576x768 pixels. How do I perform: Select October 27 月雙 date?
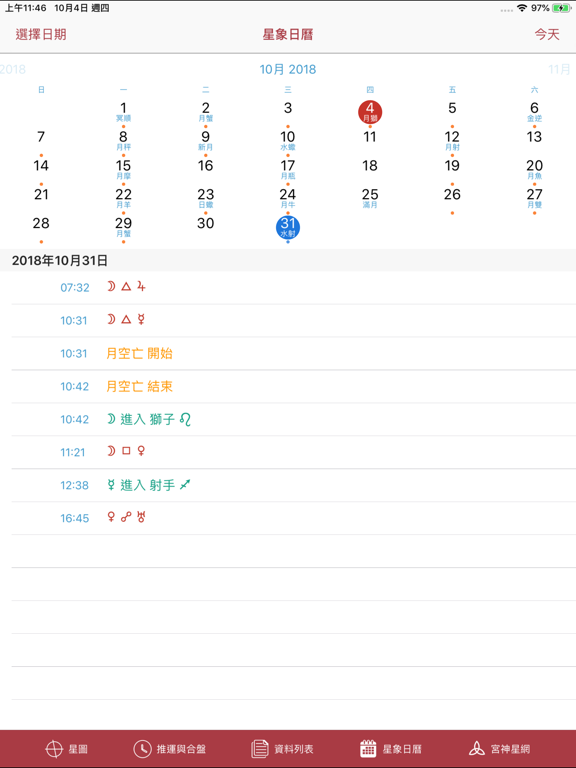[534, 199]
